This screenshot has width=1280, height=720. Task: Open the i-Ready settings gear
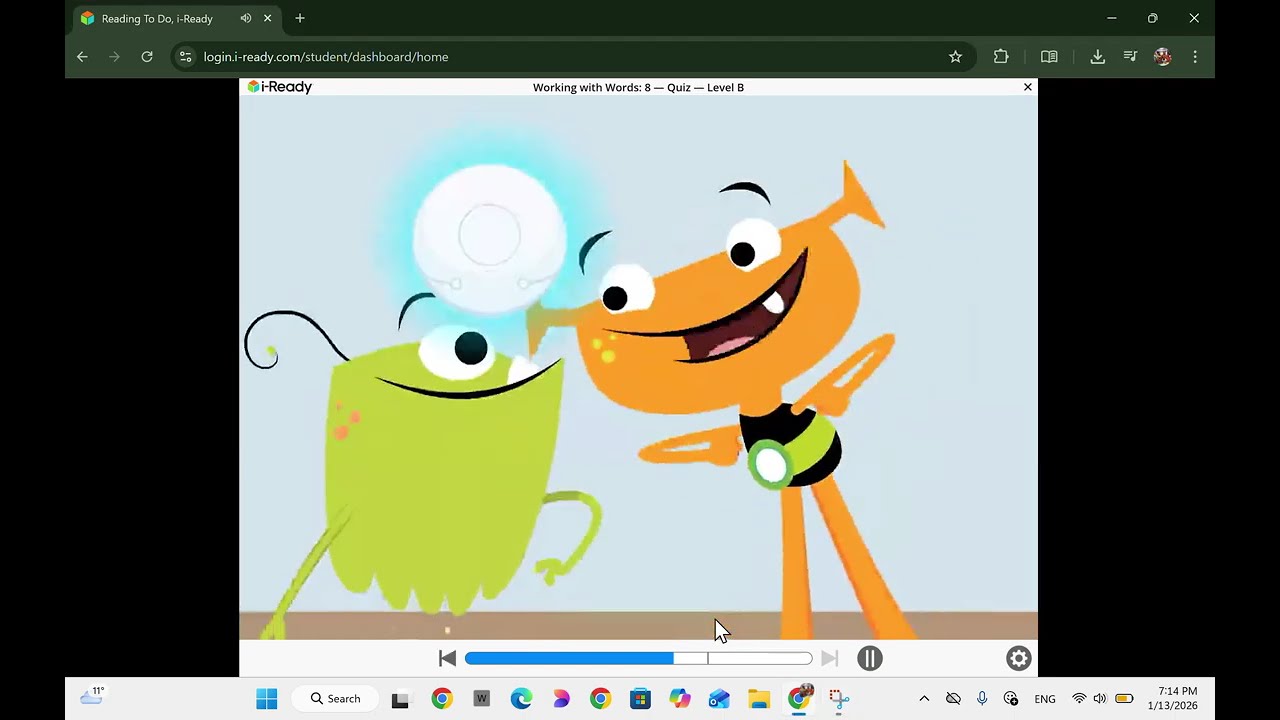[x=1018, y=658]
